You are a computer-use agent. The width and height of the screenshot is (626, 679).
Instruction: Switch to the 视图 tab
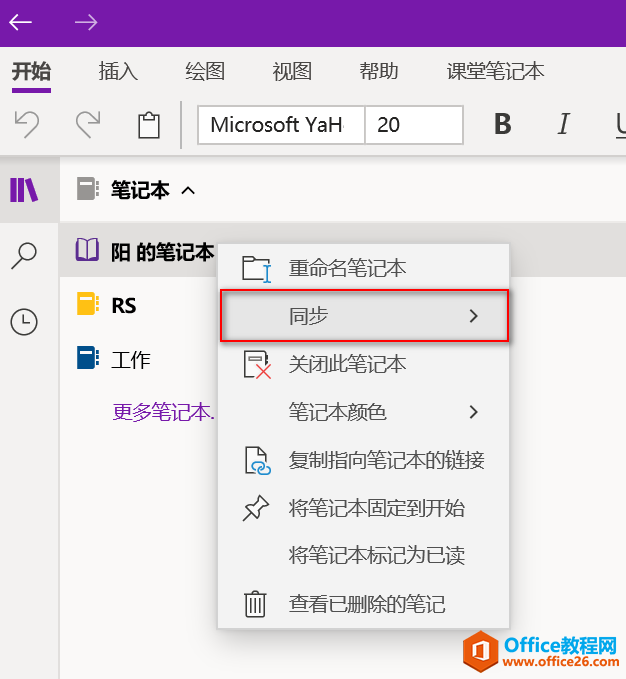tap(292, 71)
